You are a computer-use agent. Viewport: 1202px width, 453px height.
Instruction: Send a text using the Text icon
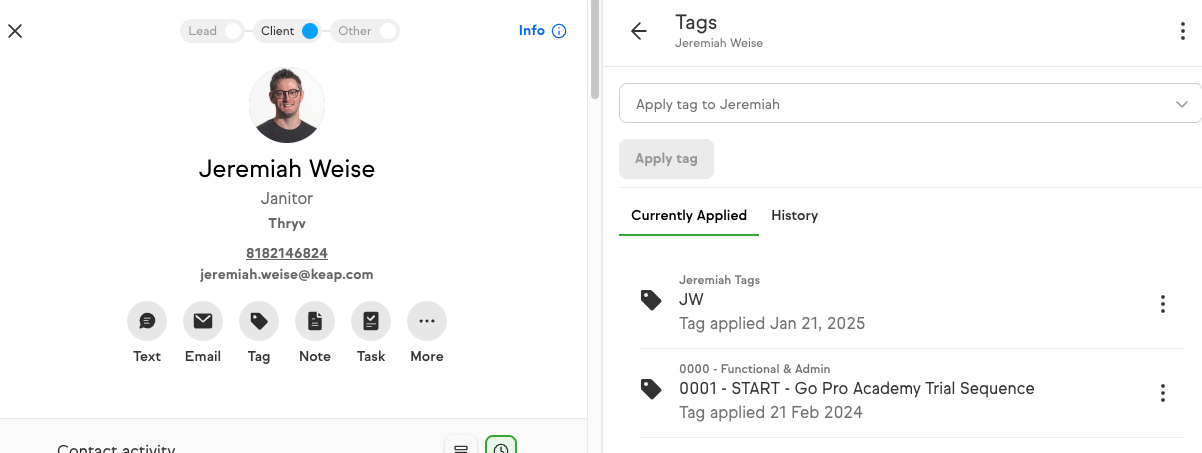(147, 321)
